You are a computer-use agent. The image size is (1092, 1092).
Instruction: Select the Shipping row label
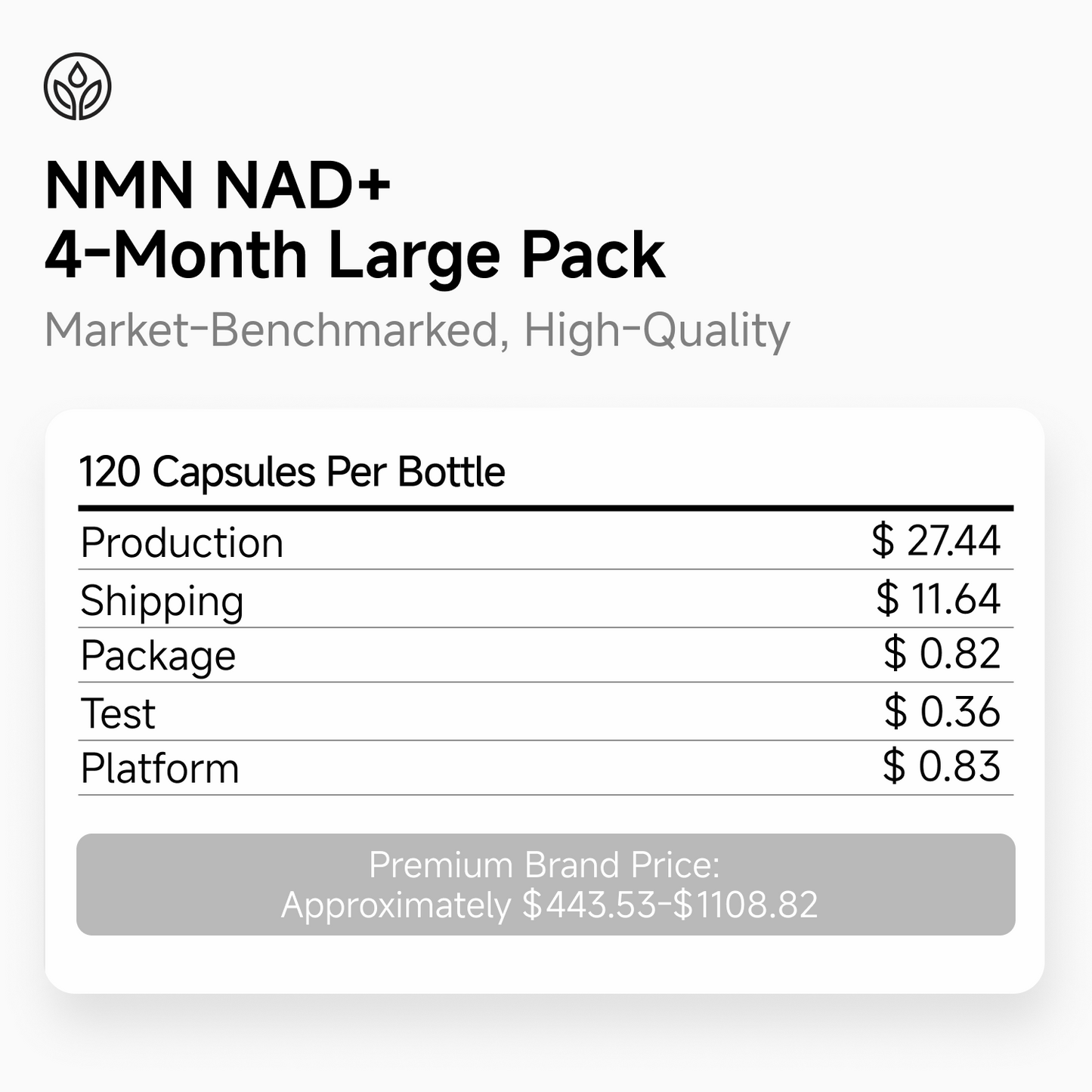point(162,602)
